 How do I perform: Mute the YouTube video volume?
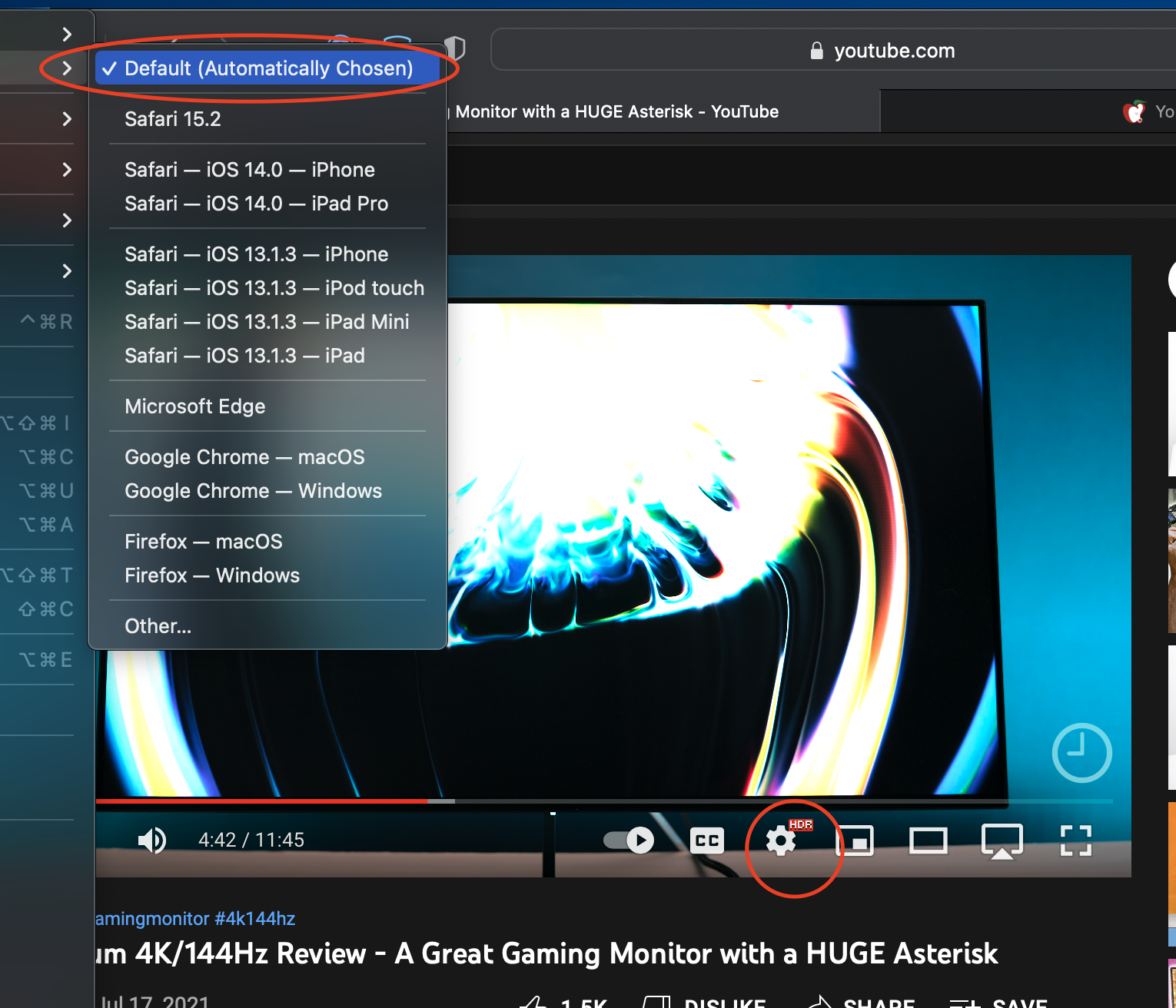point(152,841)
